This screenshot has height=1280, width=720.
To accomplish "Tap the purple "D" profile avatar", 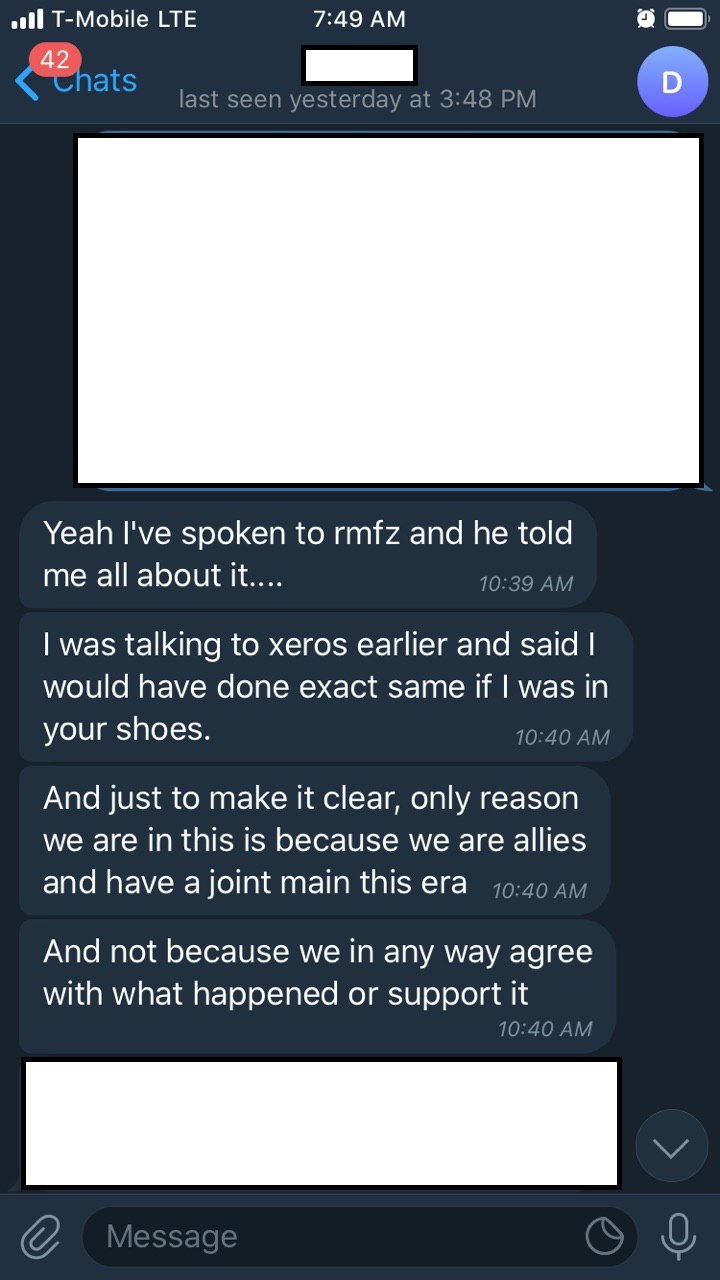I will tap(672, 82).
